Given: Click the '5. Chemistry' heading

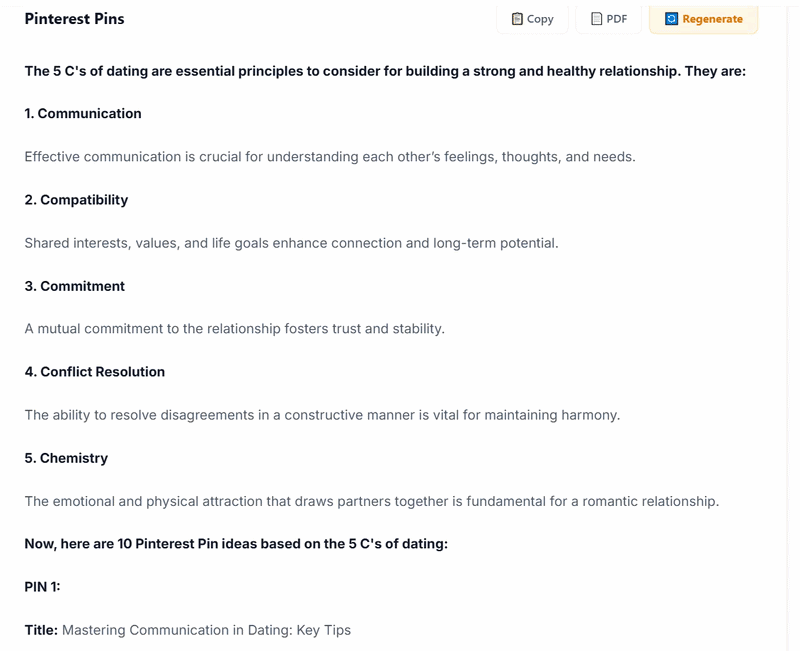Looking at the screenshot, I should coord(66,458).
